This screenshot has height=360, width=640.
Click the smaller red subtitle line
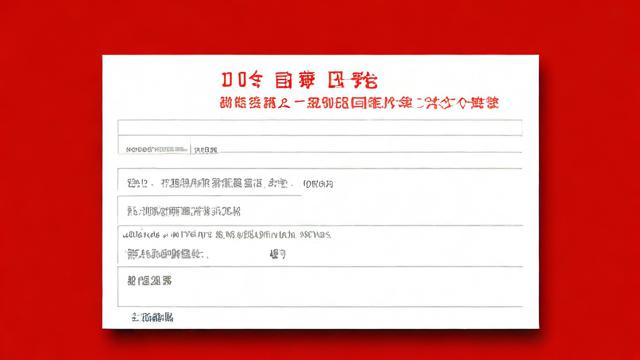point(359,102)
